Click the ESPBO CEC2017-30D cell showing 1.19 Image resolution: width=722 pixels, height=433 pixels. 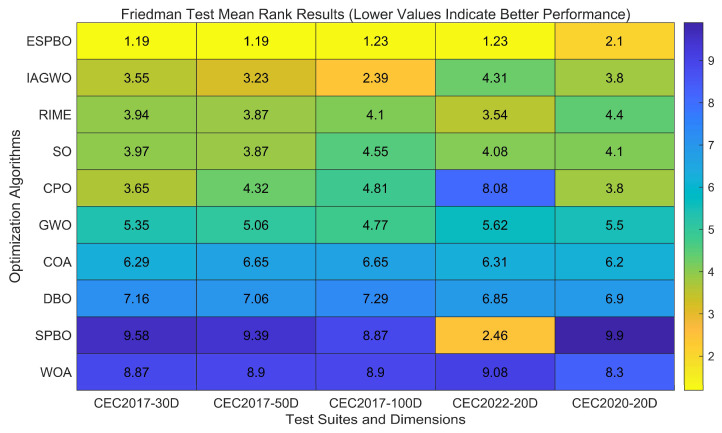coord(136,41)
